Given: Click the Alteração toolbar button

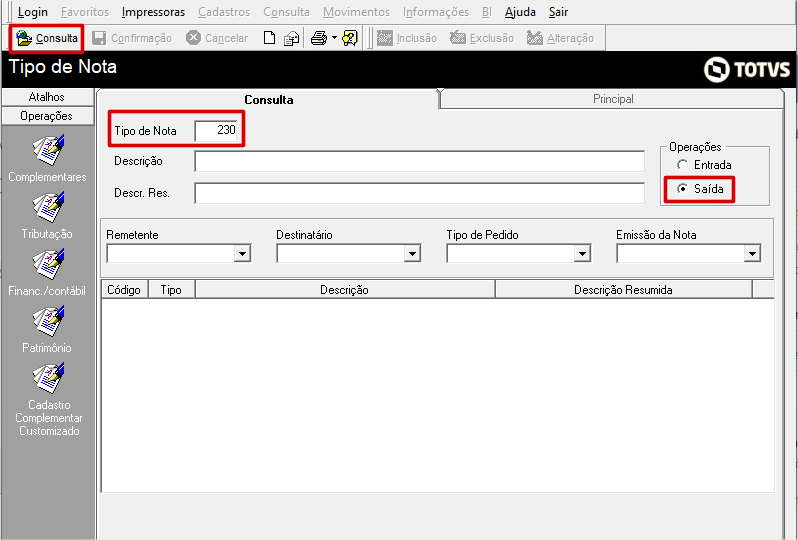Looking at the screenshot, I should click(560, 38).
